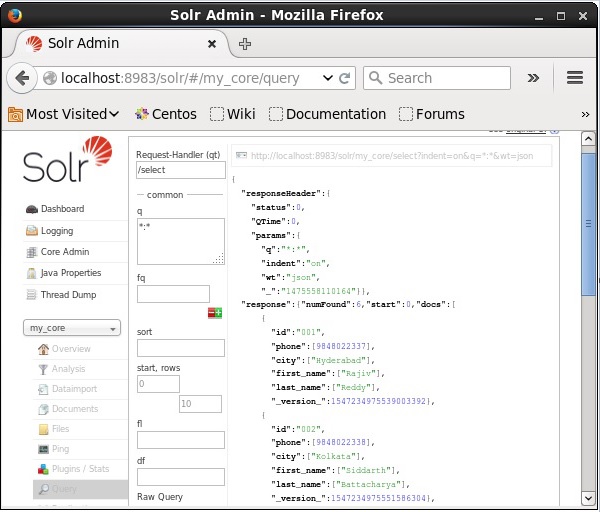
Task: Open the Firefox hamburger menu
Action: point(574,78)
